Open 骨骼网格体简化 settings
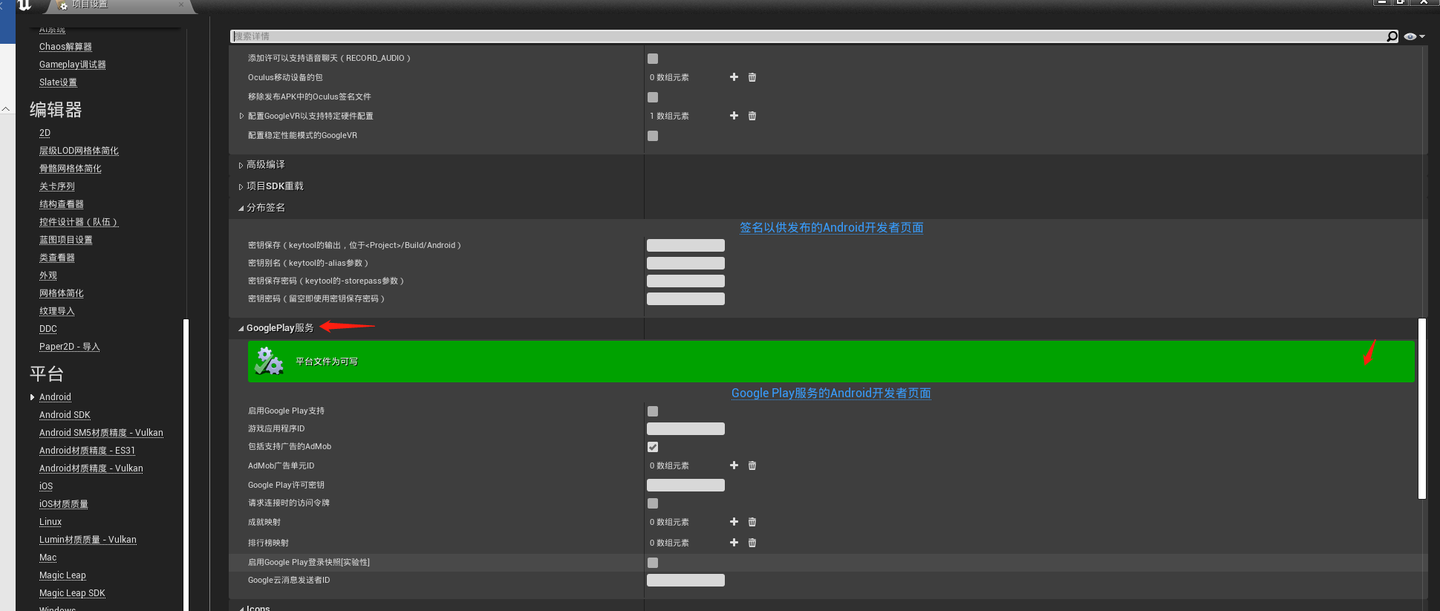The image size is (1440, 611). tap(70, 169)
